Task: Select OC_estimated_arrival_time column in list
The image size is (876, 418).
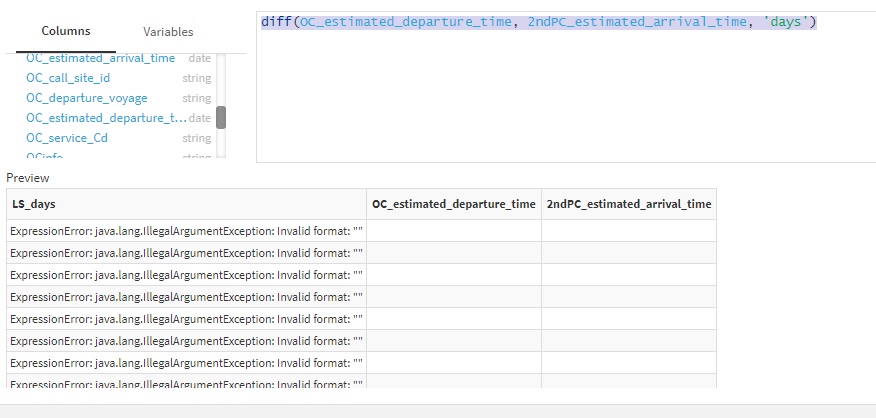Action: (101, 58)
